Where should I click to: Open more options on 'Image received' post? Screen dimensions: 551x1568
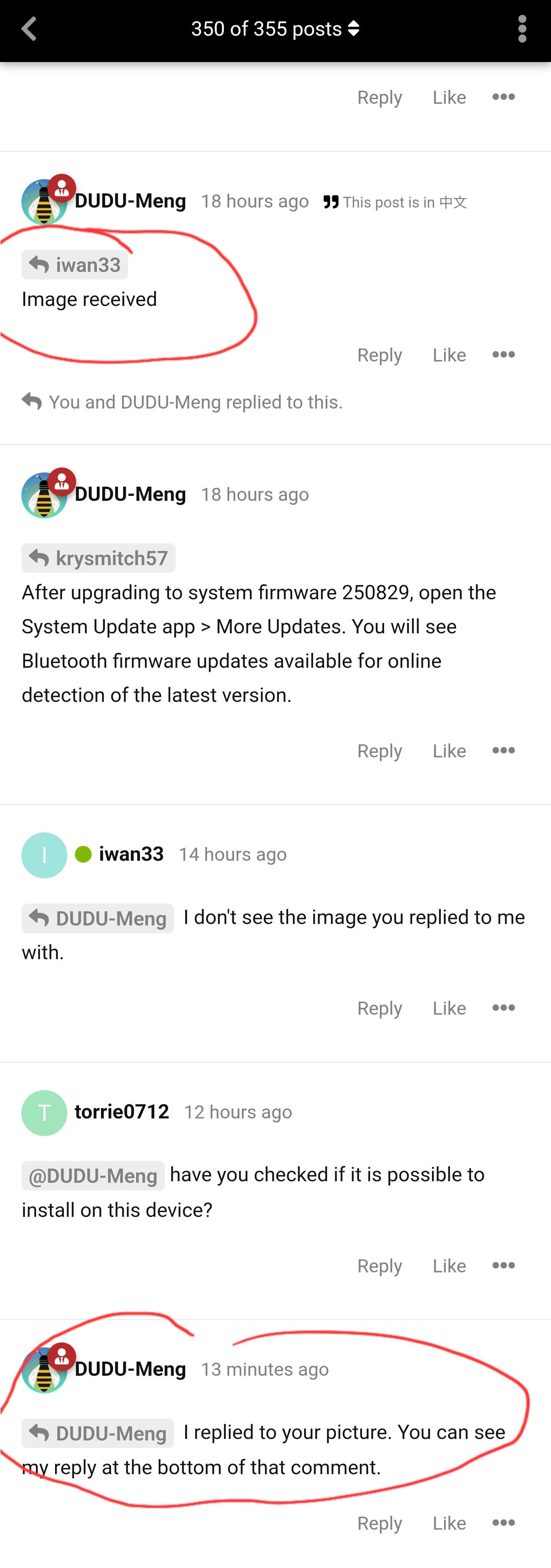504,354
